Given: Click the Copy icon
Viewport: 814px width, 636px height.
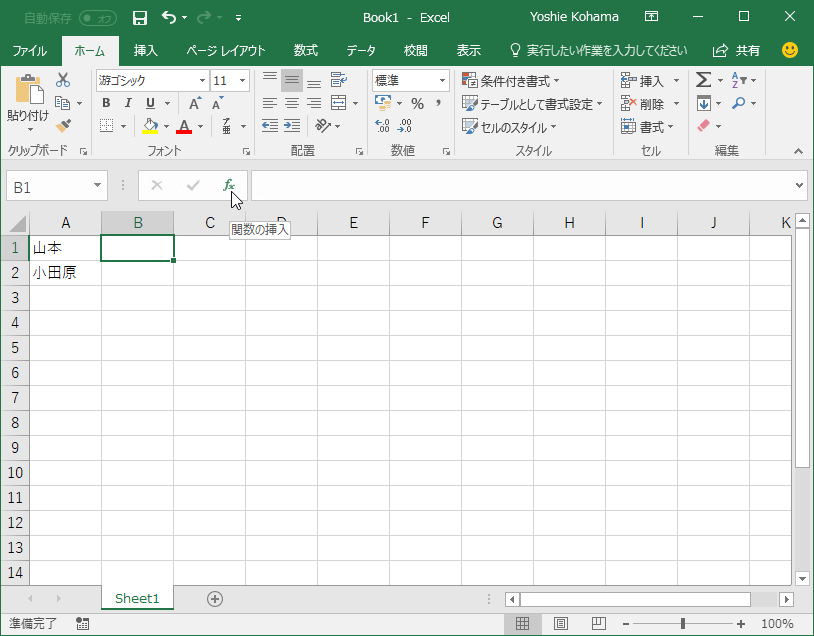Looking at the screenshot, I should click(x=63, y=103).
